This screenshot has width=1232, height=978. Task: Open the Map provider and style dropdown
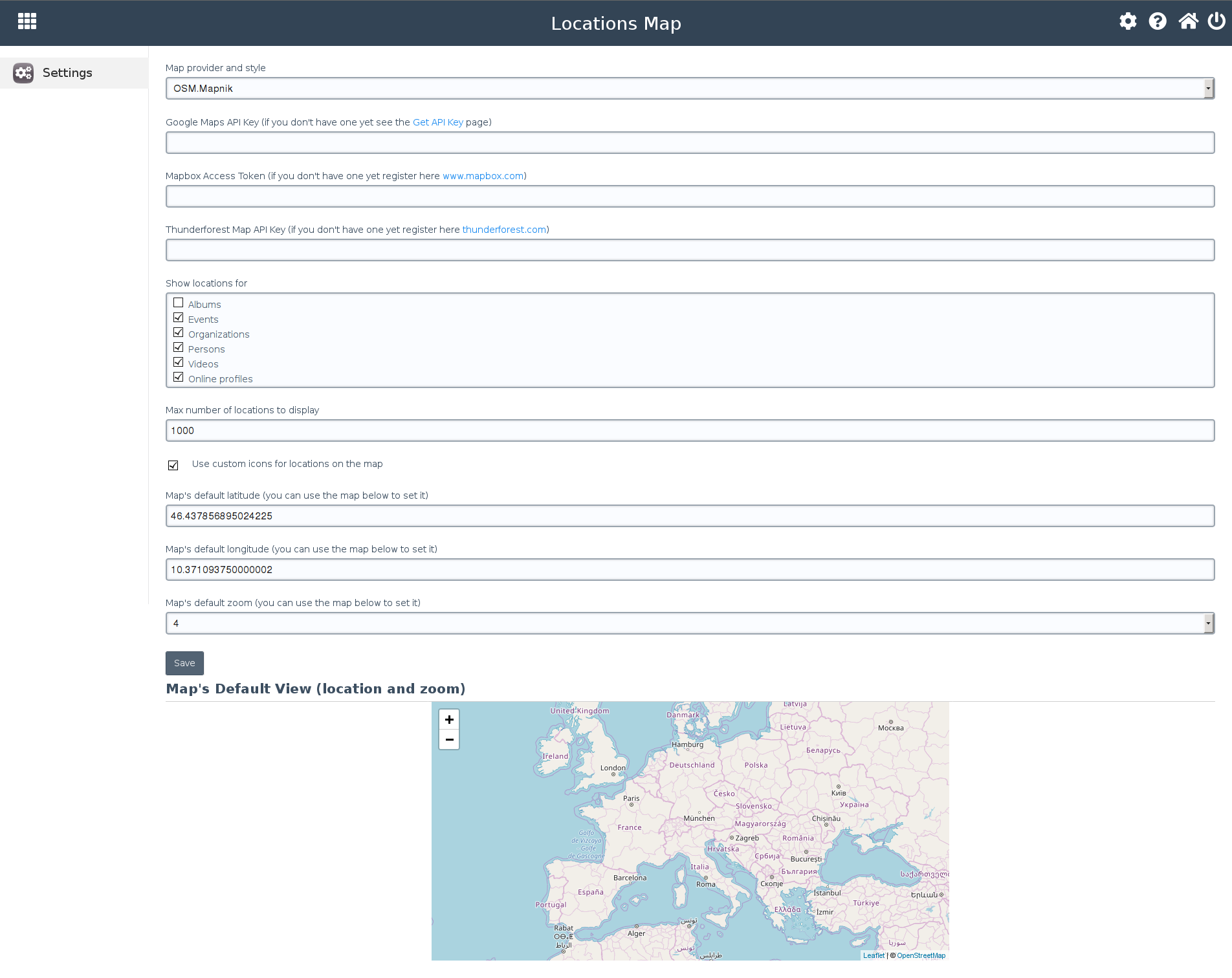[690, 89]
